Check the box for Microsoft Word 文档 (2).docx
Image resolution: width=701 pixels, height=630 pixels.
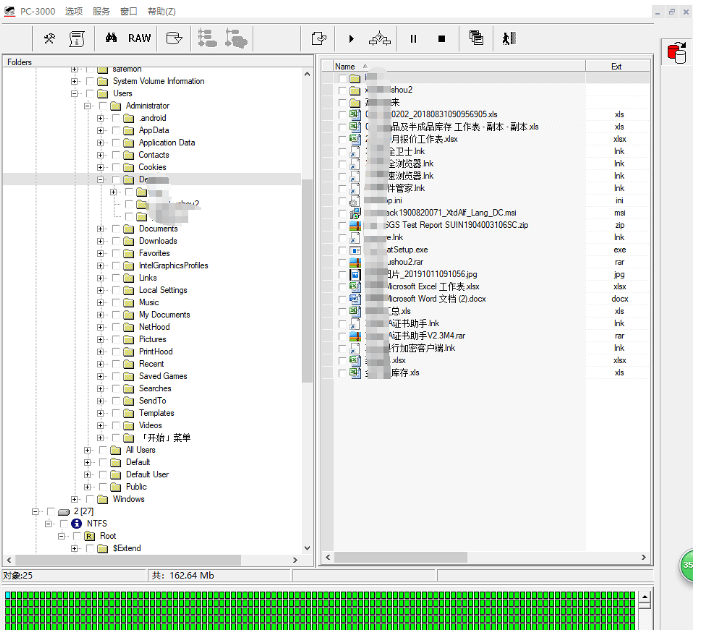pyautogui.click(x=342, y=299)
